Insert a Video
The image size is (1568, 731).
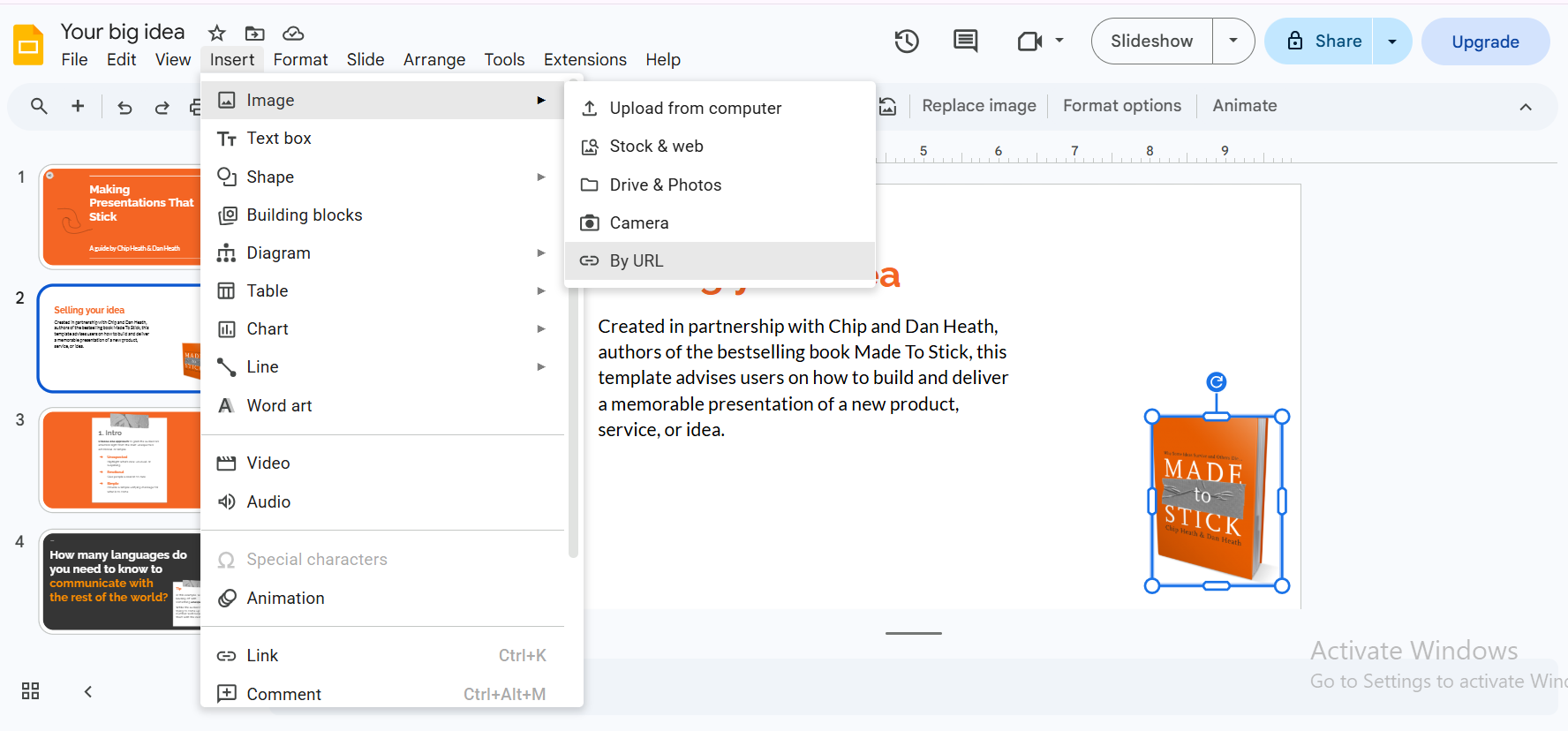click(x=382, y=463)
